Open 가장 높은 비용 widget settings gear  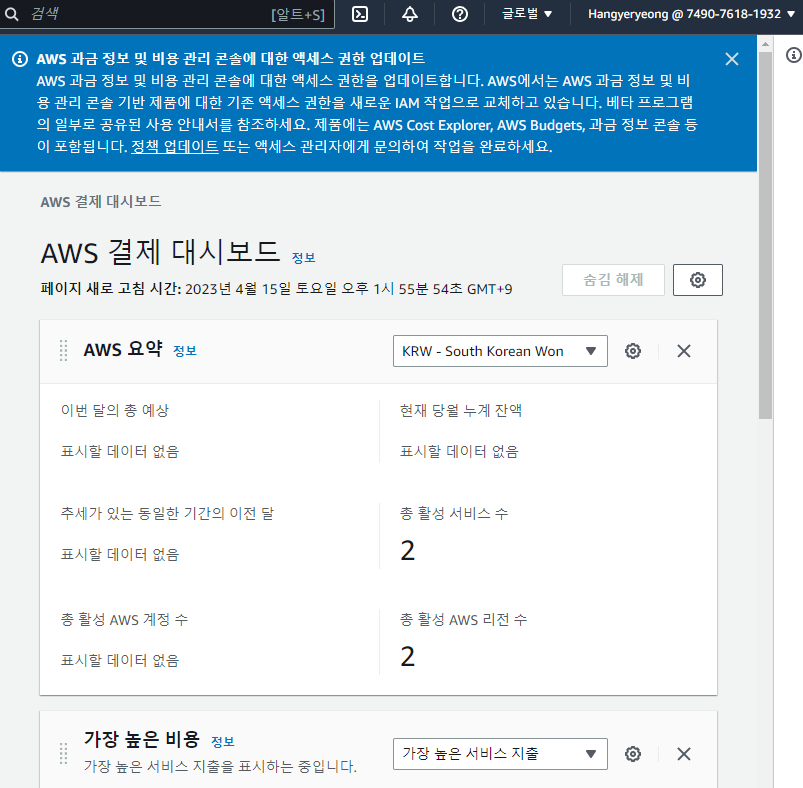[632, 754]
